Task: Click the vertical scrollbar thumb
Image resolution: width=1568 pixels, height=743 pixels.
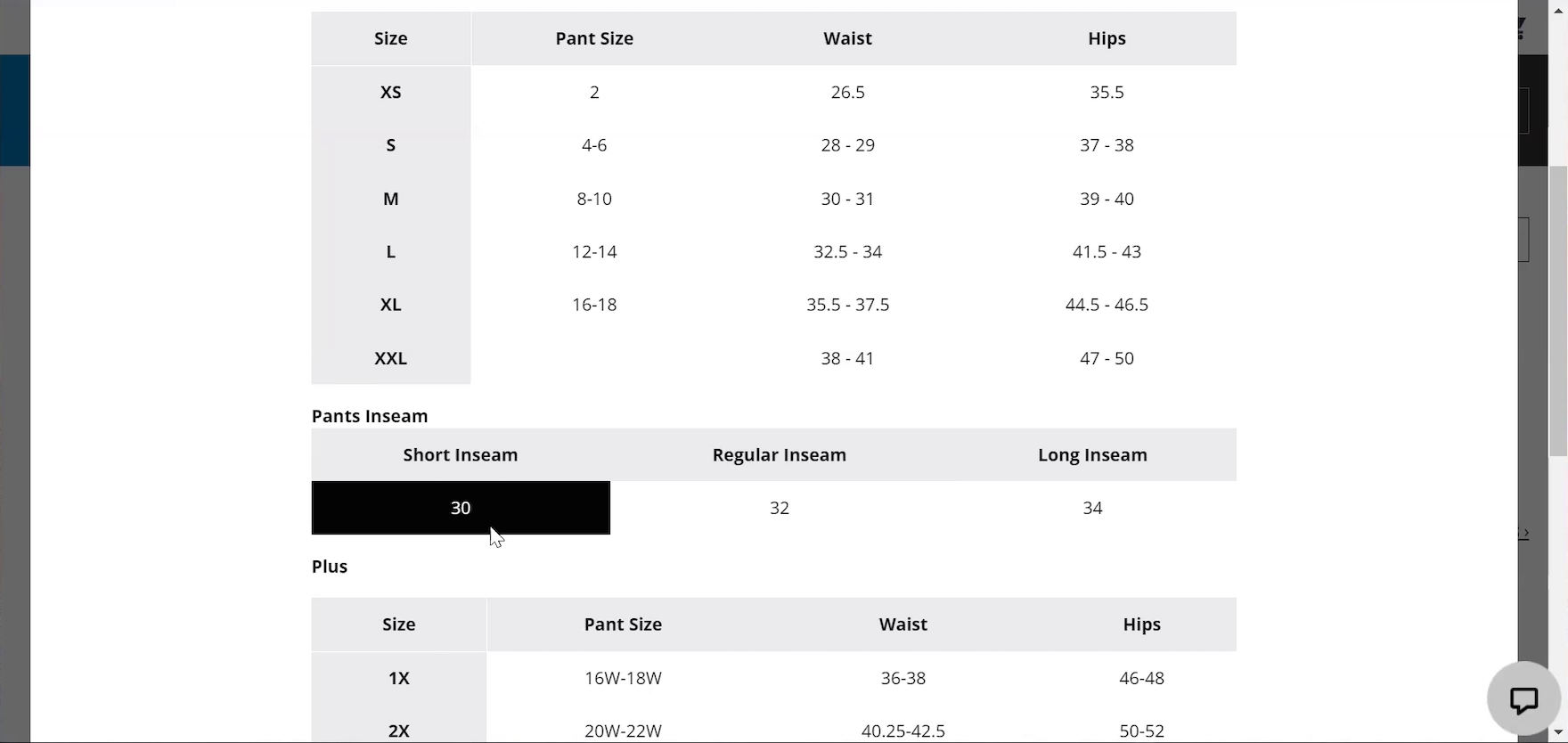Action: coord(1559,312)
